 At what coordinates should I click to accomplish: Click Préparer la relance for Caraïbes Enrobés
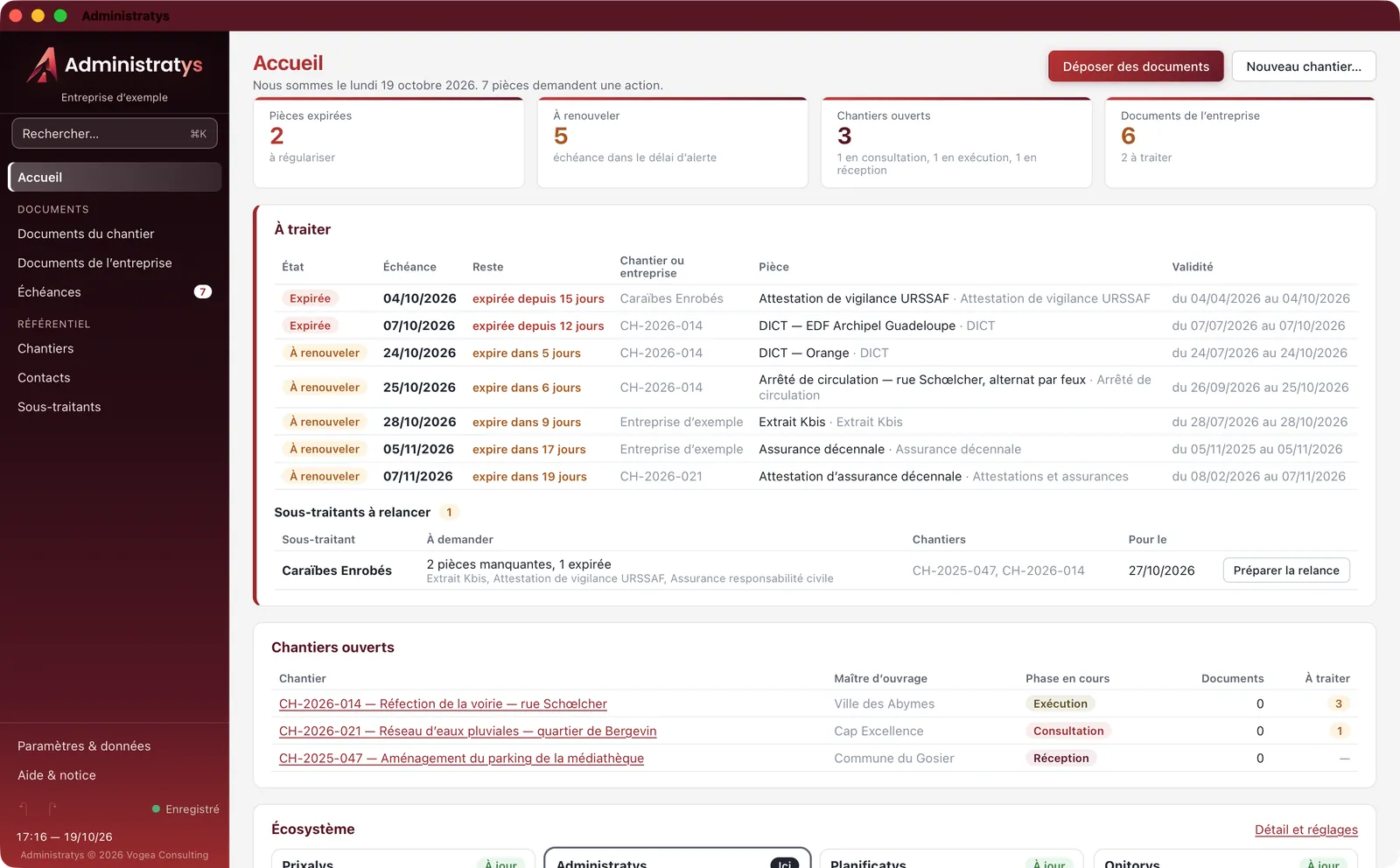click(1286, 570)
